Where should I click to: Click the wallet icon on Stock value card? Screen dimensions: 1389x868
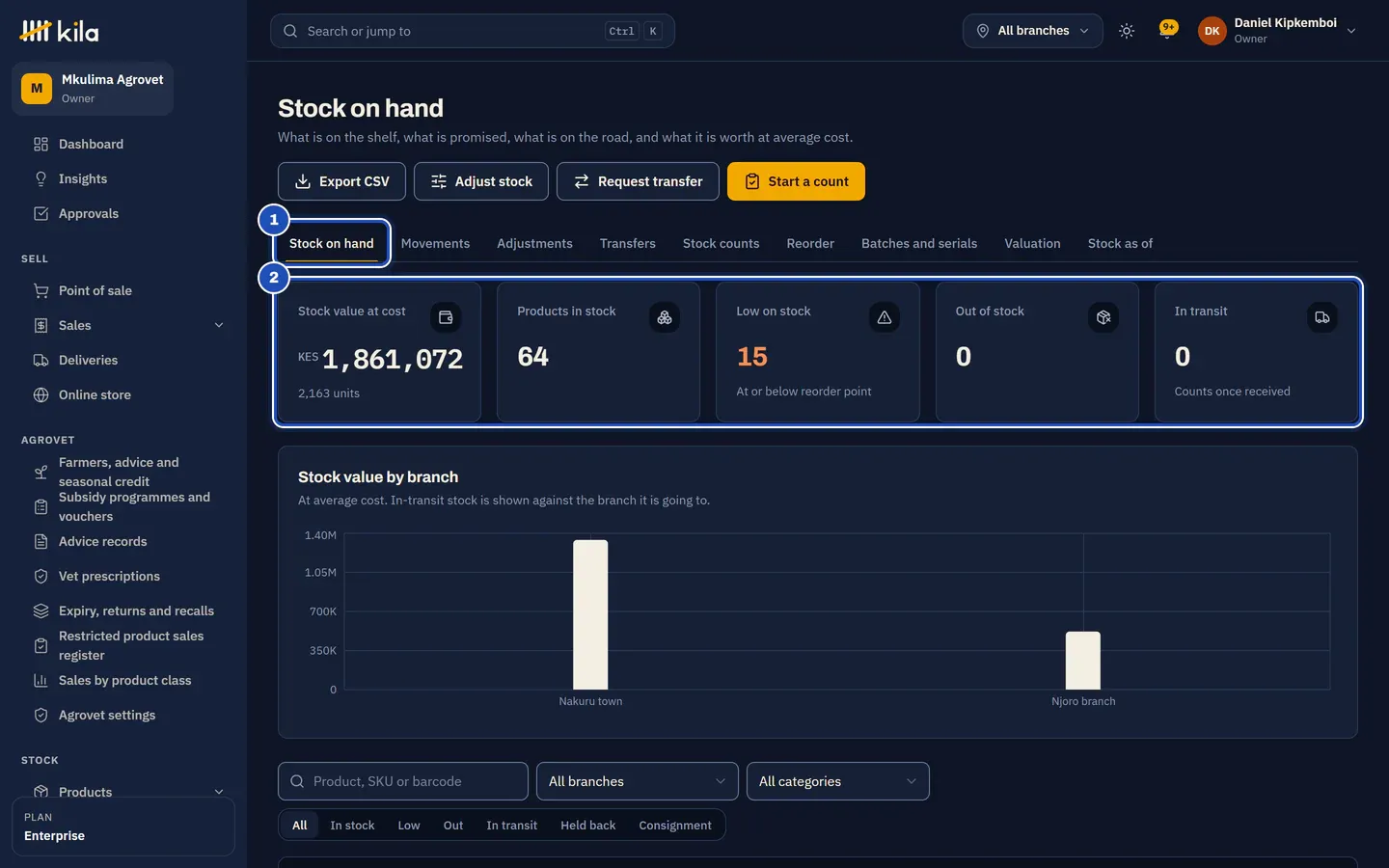[x=446, y=317]
